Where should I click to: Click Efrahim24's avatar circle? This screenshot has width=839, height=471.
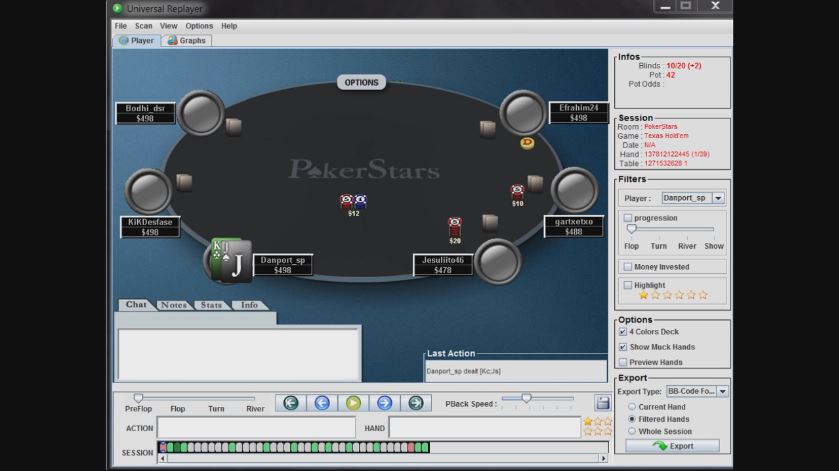523,113
